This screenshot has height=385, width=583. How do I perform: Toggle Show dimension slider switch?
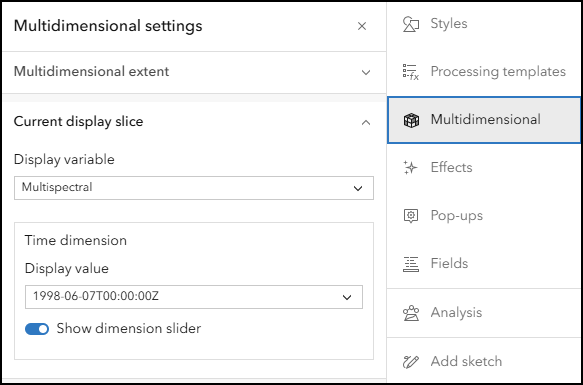tap(37, 329)
